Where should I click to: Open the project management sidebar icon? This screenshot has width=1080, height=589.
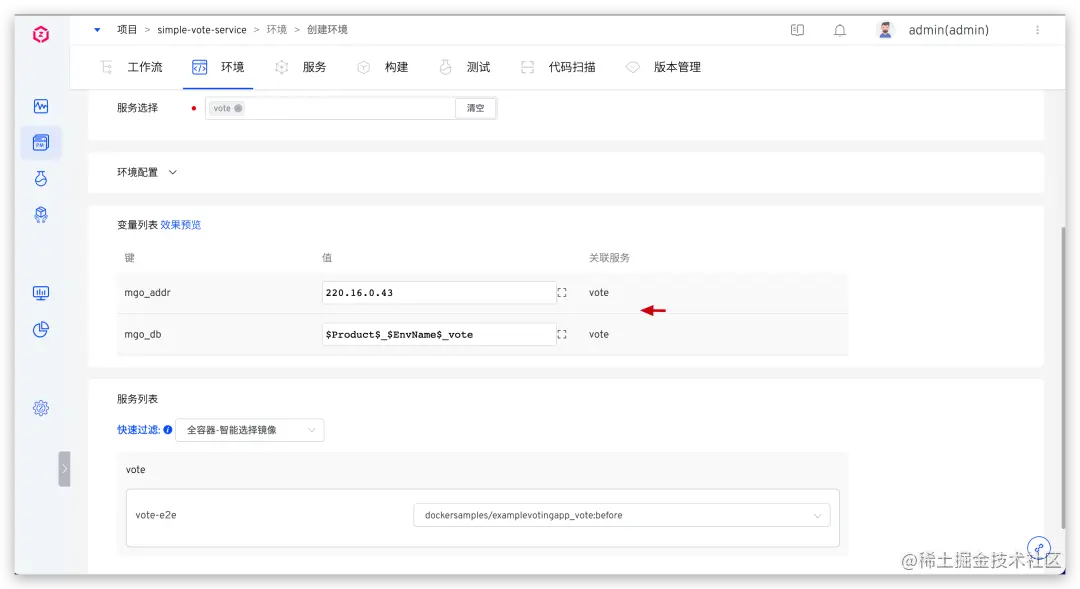[x=40, y=142]
